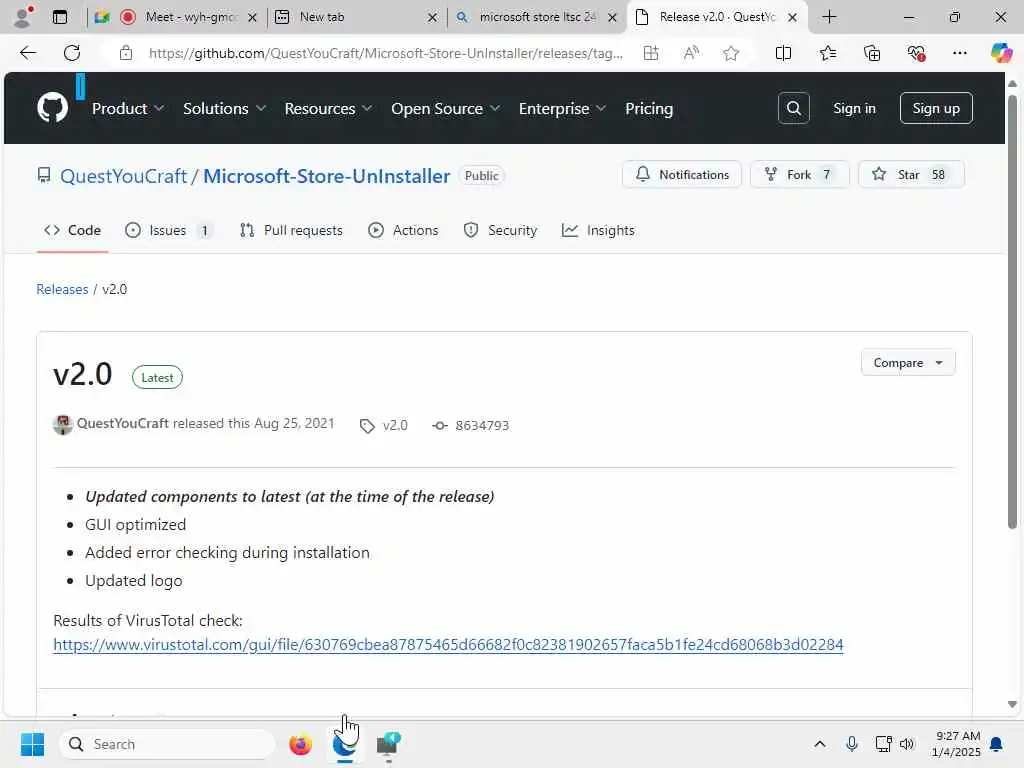Switch to the Meet browser tab

(176, 17)
